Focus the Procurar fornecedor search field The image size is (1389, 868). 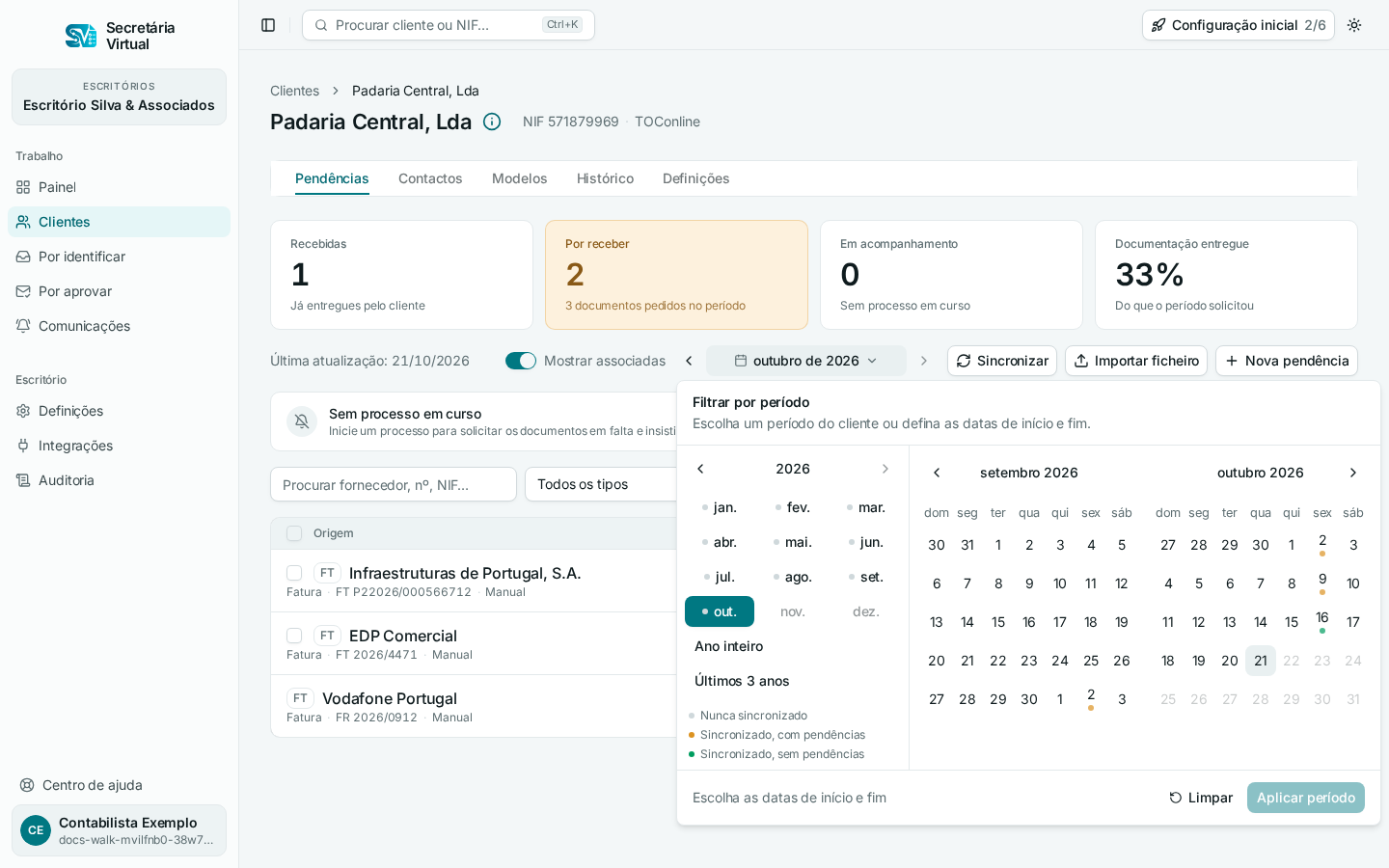pos(394,484)
